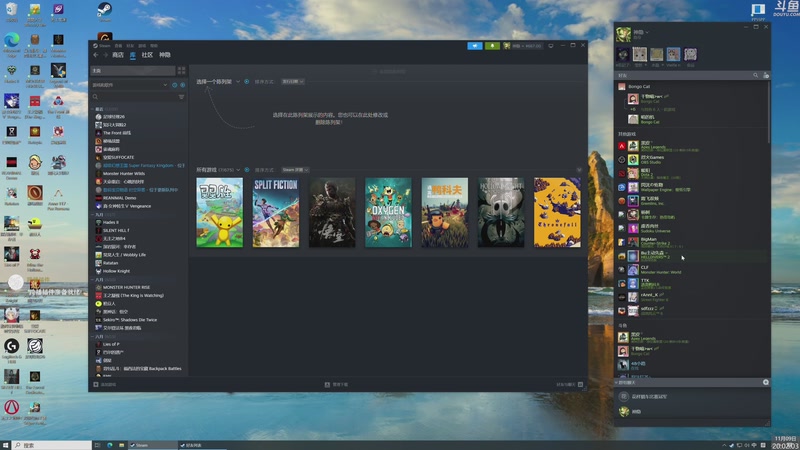Select Backpack Battles in library list
800x450 pixels.
point(139,368)
